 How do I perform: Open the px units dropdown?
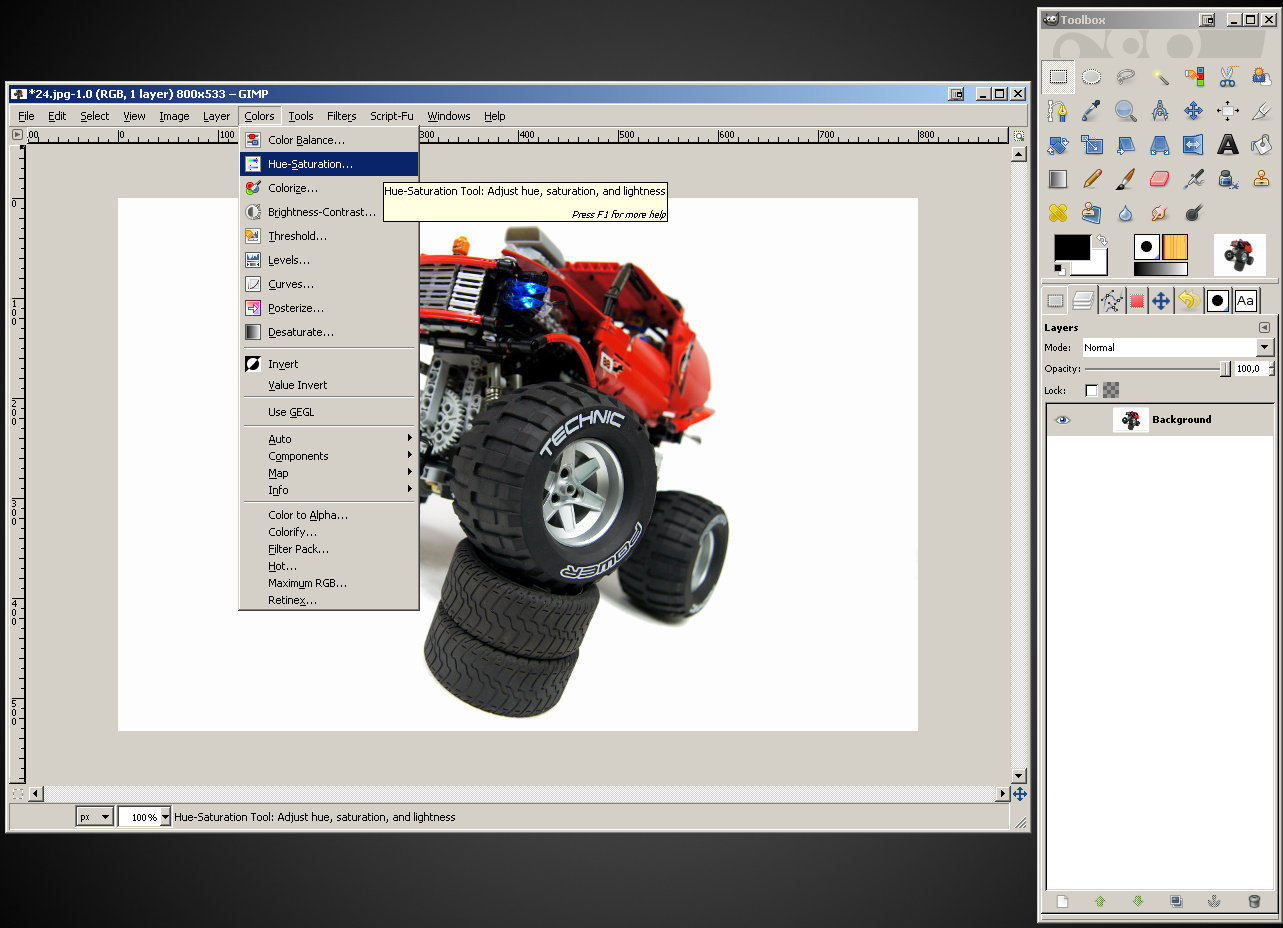point(94,817)
